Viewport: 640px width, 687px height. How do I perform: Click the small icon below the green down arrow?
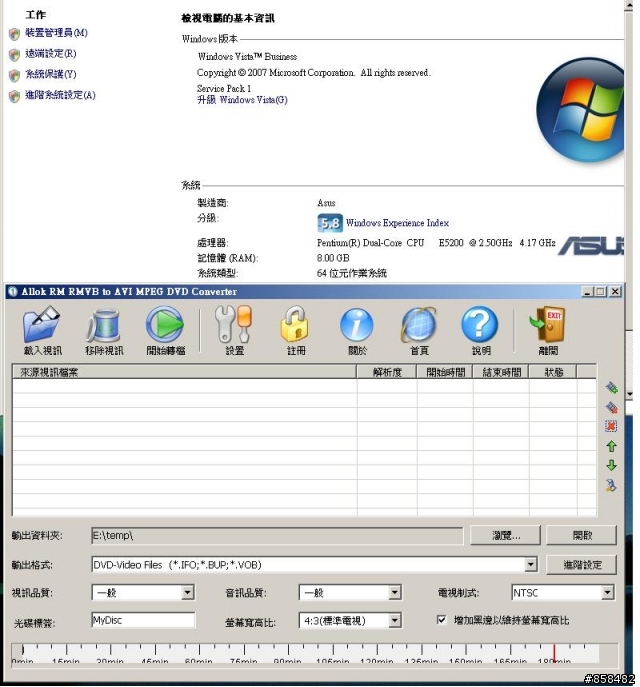click(x=611, y=485)
